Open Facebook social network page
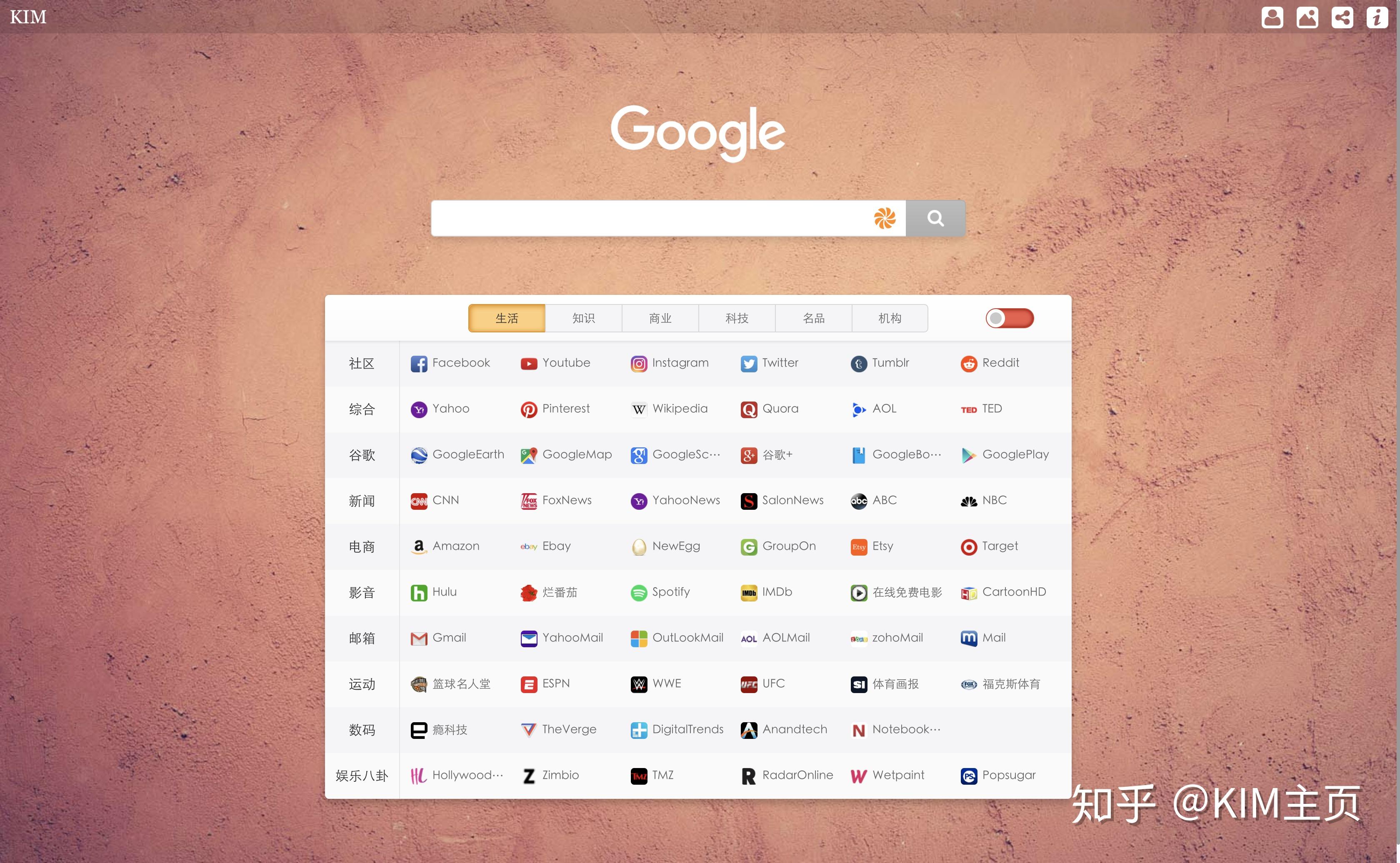This screenshot has height=863, width=1400. [450, 362]
